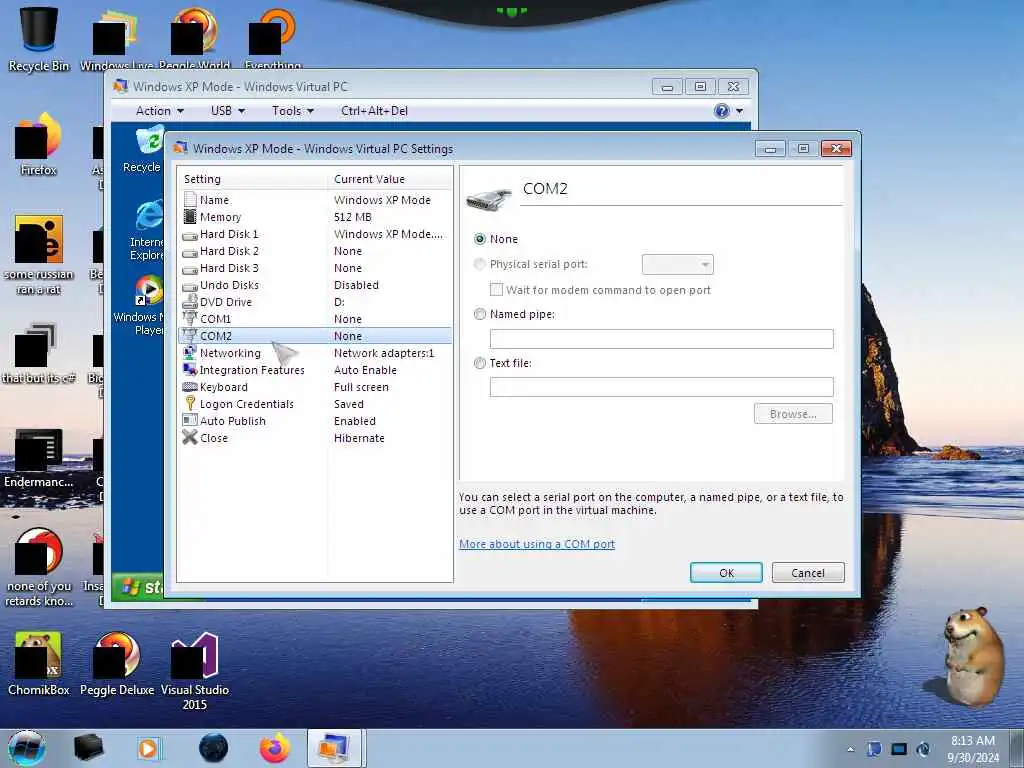
Task: Click the 'Auto Enable' integration value
Action: [x=365, y=370]
